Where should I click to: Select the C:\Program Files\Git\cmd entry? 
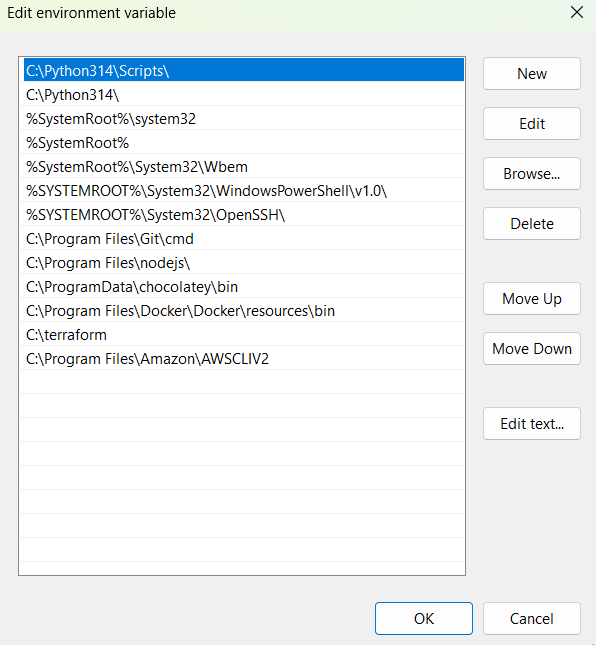coord(242,239)
